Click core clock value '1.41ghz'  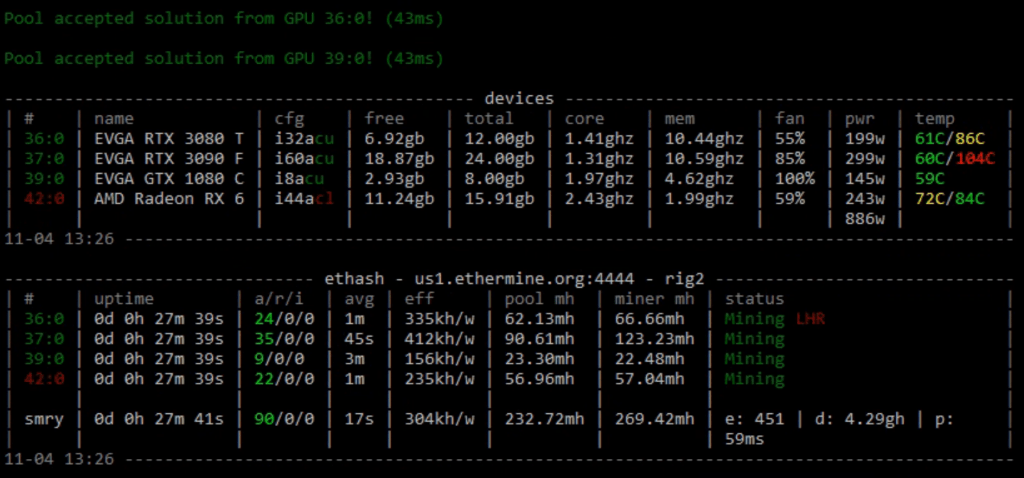click(x=599, y=139)
